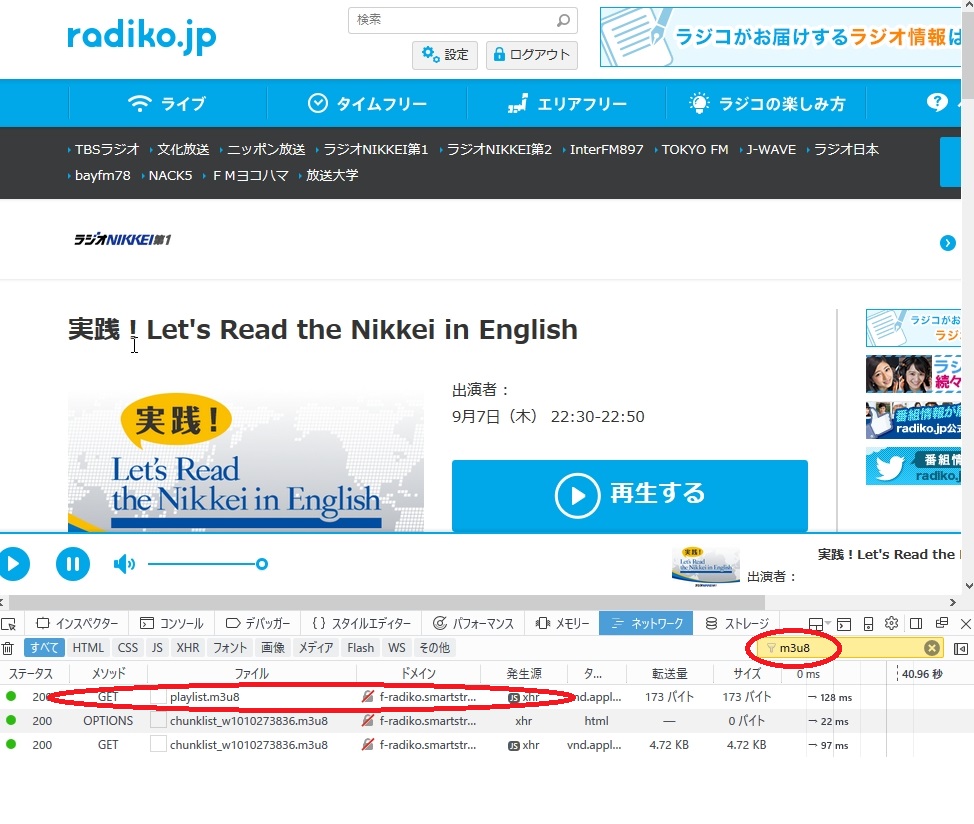Open responsive design mode icon
The height and width of the screenshot is (824, 974).
coord(868,623)
